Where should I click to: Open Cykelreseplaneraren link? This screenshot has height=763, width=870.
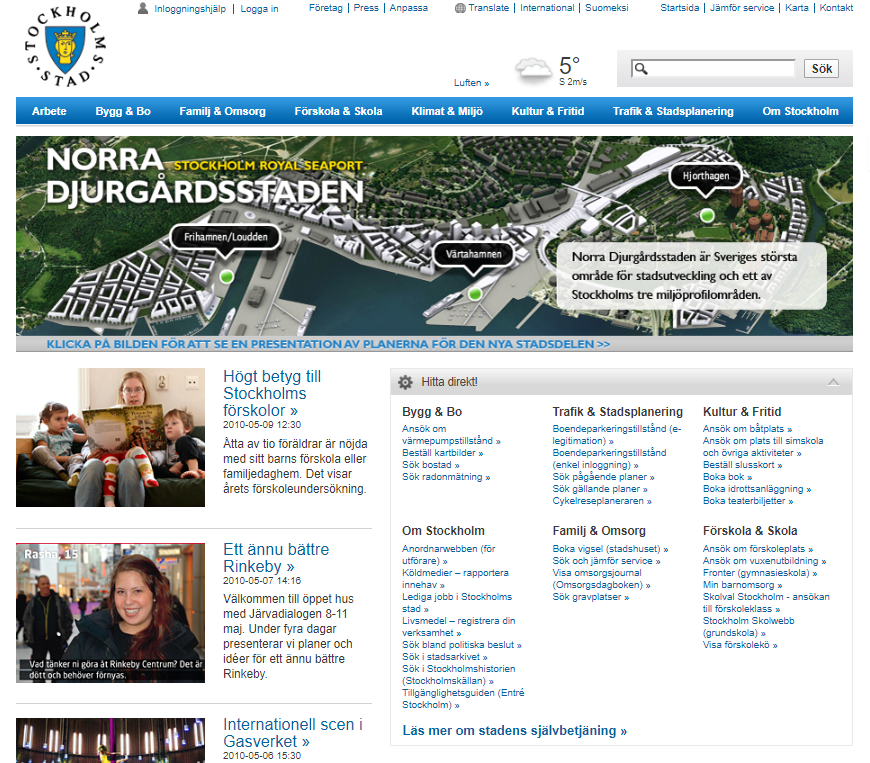click(601, 501)
